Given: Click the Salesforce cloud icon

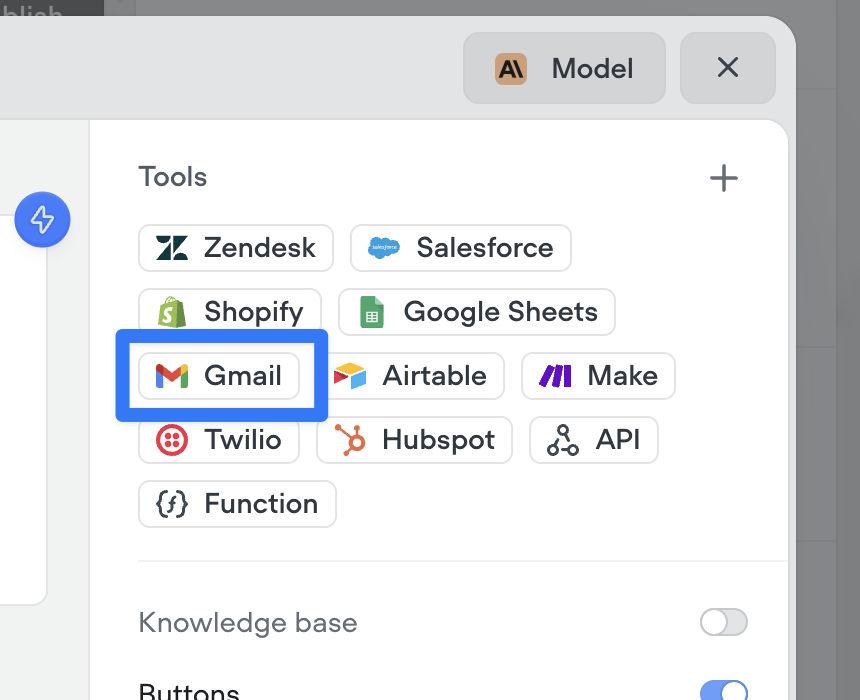Looking at the screenshot, I should click(x=383, y=247).
